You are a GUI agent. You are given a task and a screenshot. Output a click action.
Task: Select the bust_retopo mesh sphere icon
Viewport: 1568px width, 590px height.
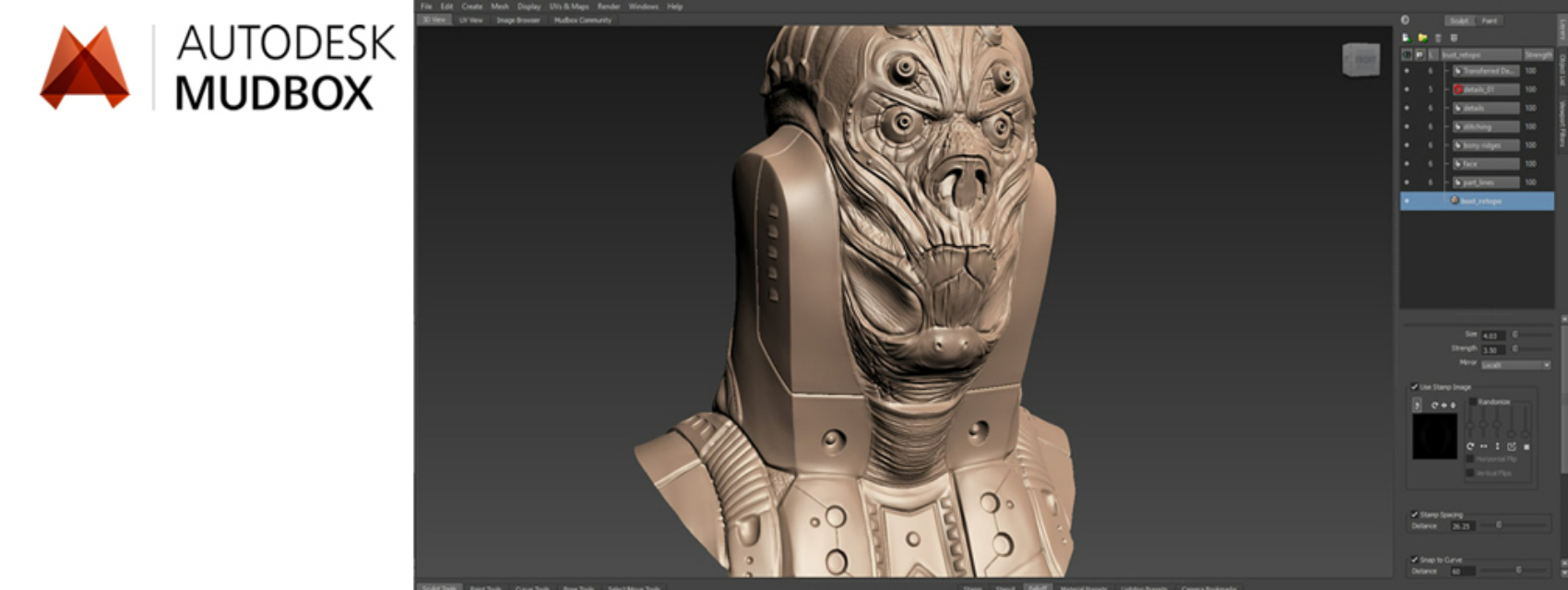coord(1455,200)
